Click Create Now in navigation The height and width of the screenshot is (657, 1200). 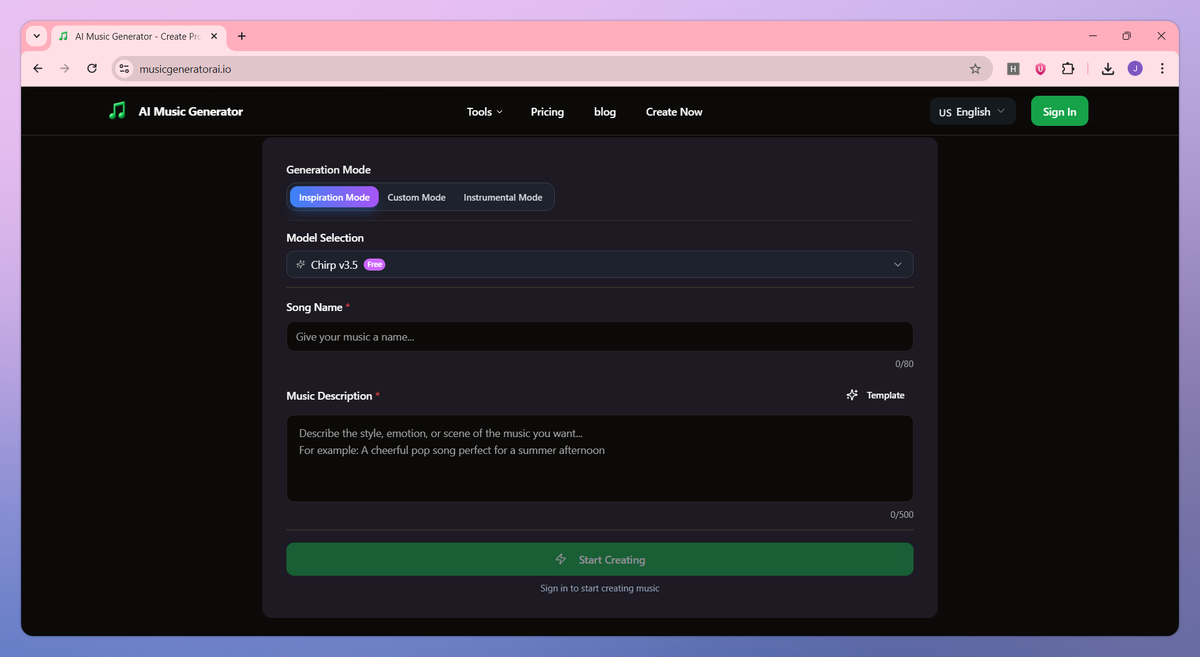tap(674, 112)
